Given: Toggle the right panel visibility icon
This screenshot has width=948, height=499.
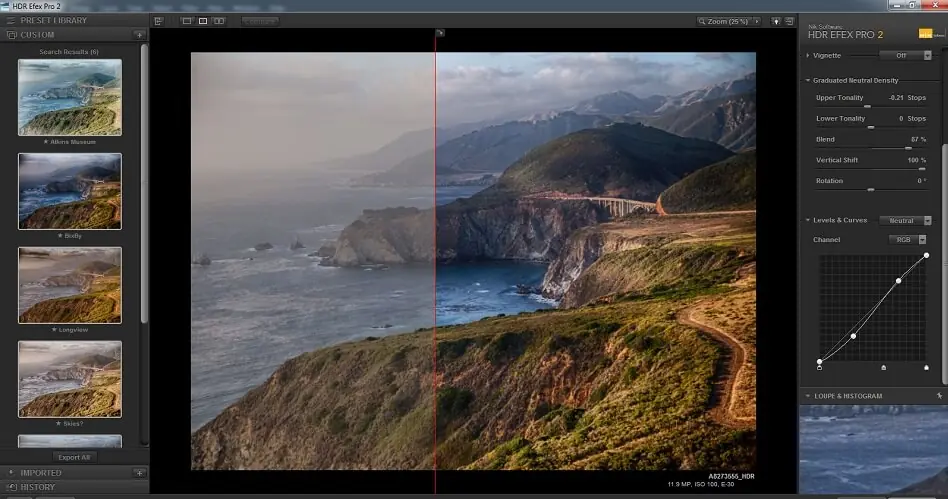Looking at the screenshot, I should (x=790, y=21).
